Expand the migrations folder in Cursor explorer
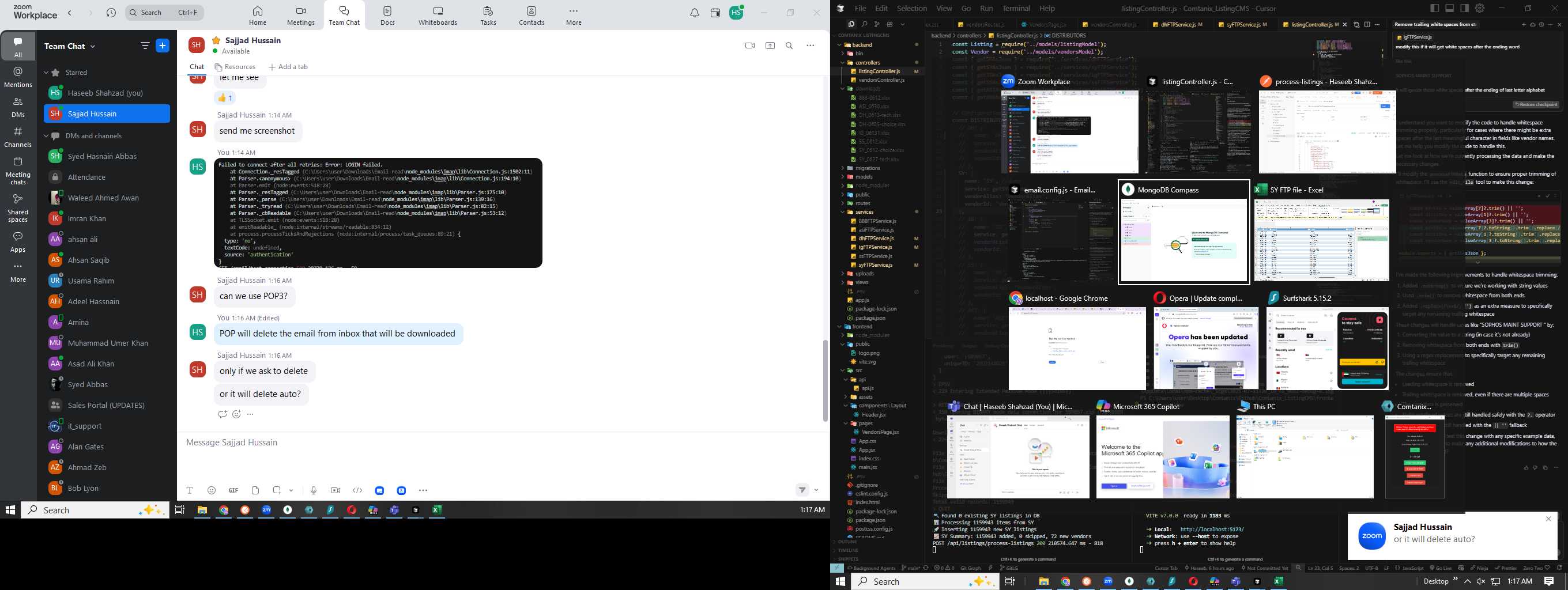The image size is (1568, 590). [843, 168]
